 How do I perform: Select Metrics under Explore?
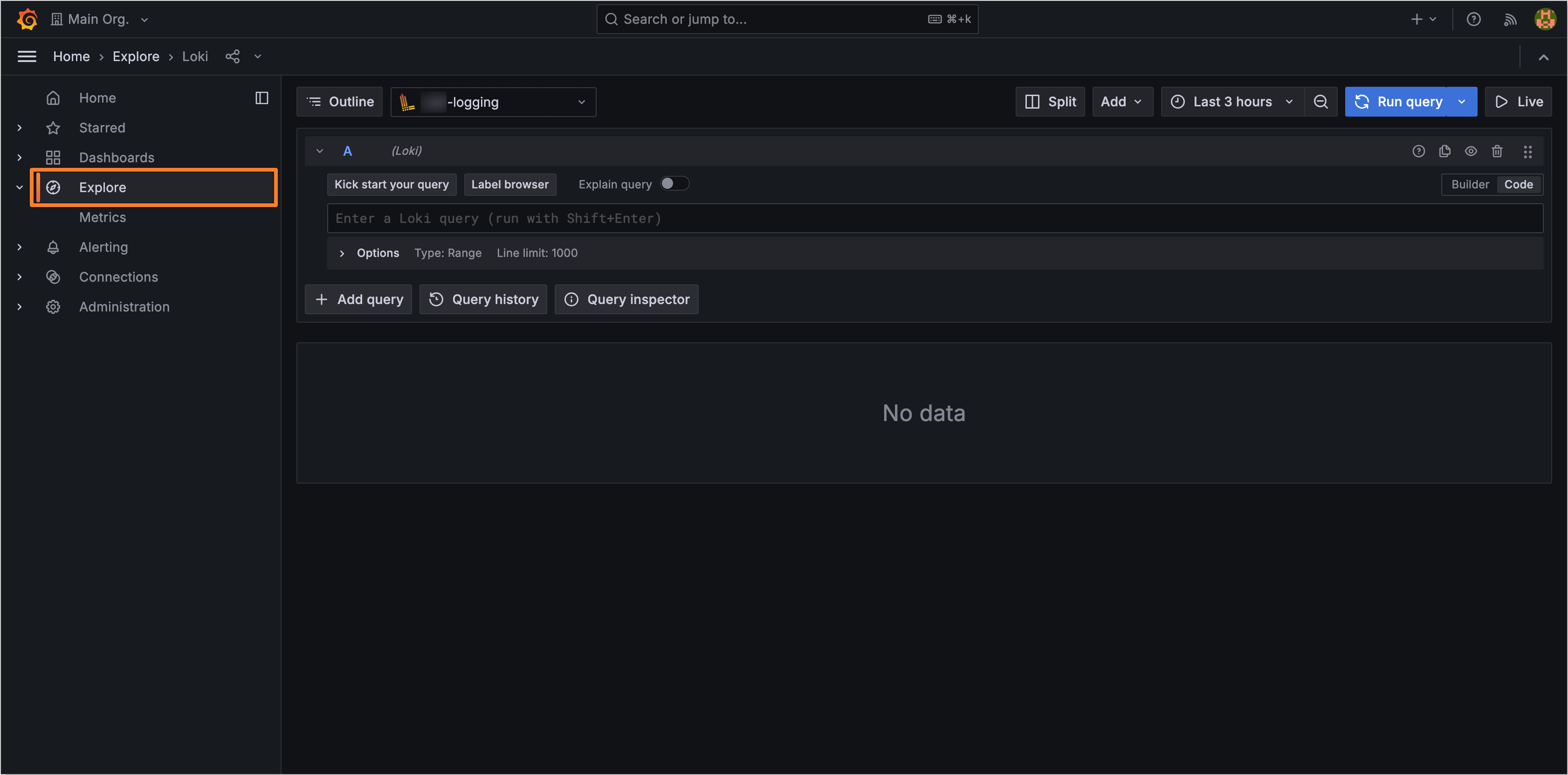coord(102,217)
